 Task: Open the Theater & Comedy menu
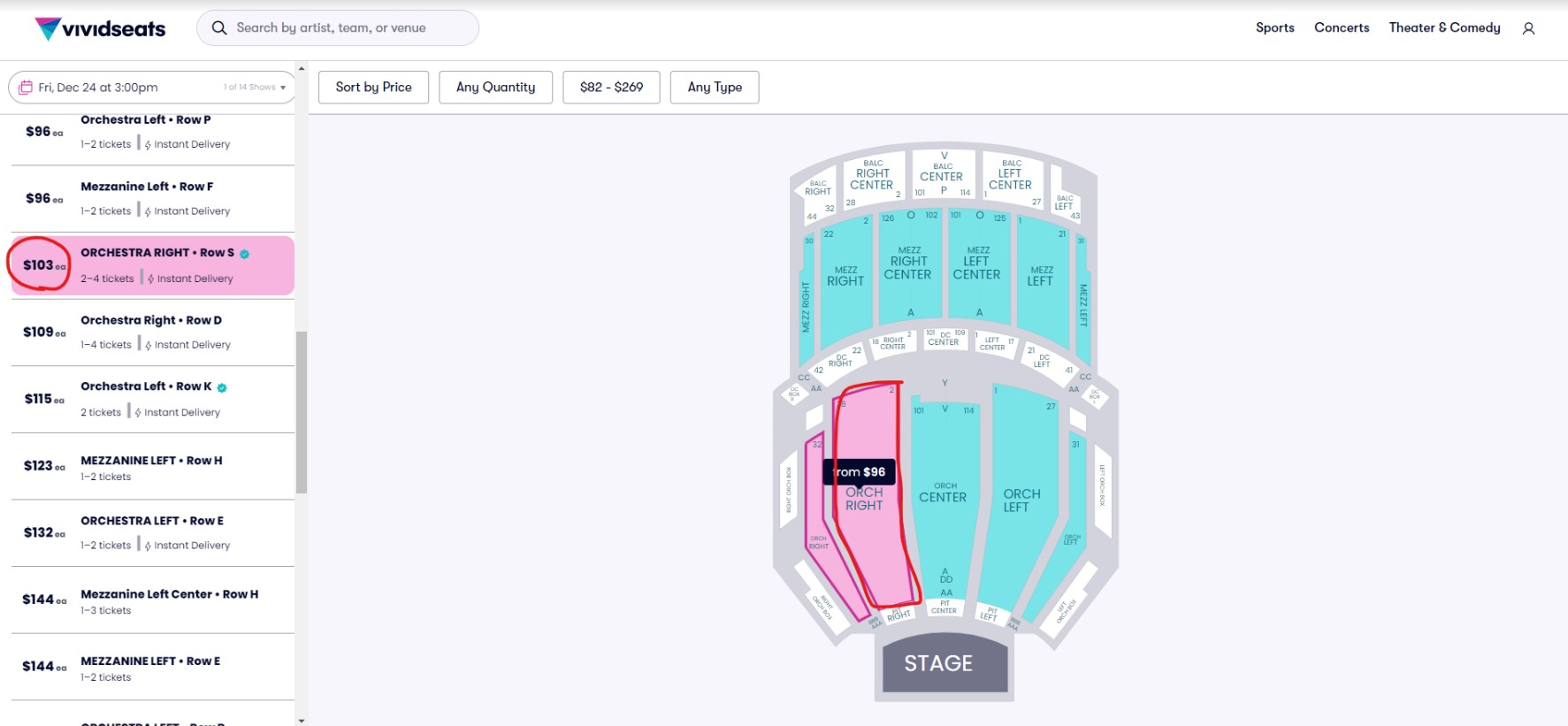tap(1443, 27)
